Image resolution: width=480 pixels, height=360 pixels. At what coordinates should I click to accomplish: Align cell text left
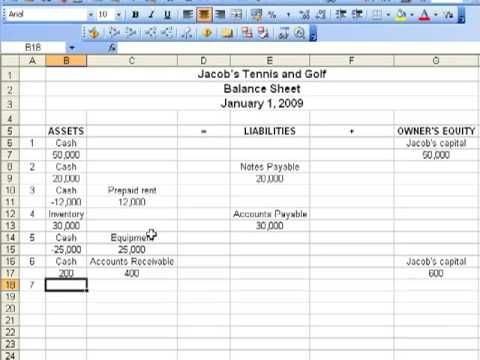click(188, 14)
